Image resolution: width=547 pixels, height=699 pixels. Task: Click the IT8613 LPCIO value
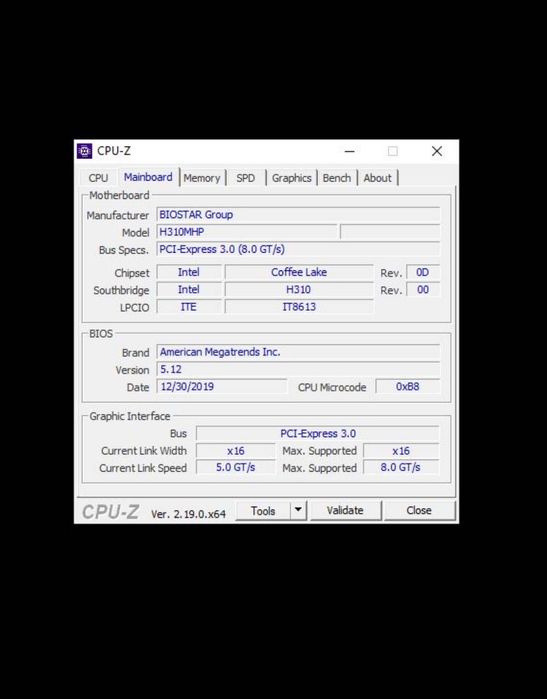[x=299, y=307]
